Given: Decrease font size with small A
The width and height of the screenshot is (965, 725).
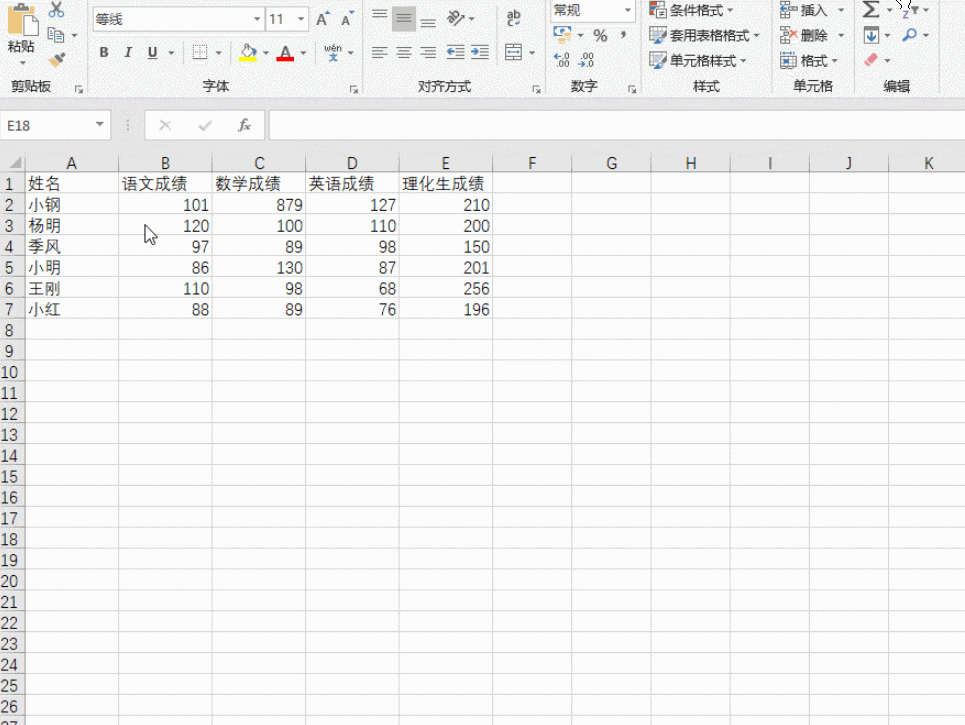Looking at the screenshot, I should [347, 19].
